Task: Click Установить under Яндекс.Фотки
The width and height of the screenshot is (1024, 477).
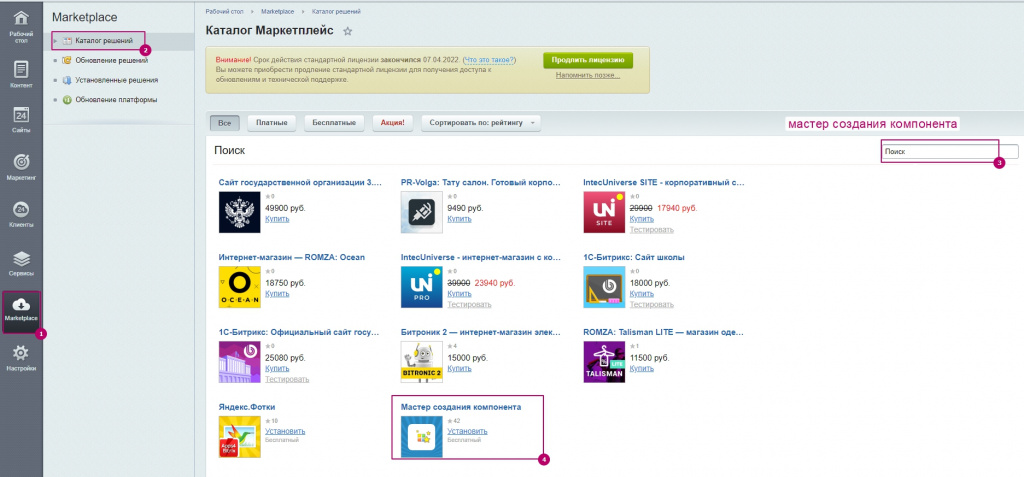Action: click(285, 431)
